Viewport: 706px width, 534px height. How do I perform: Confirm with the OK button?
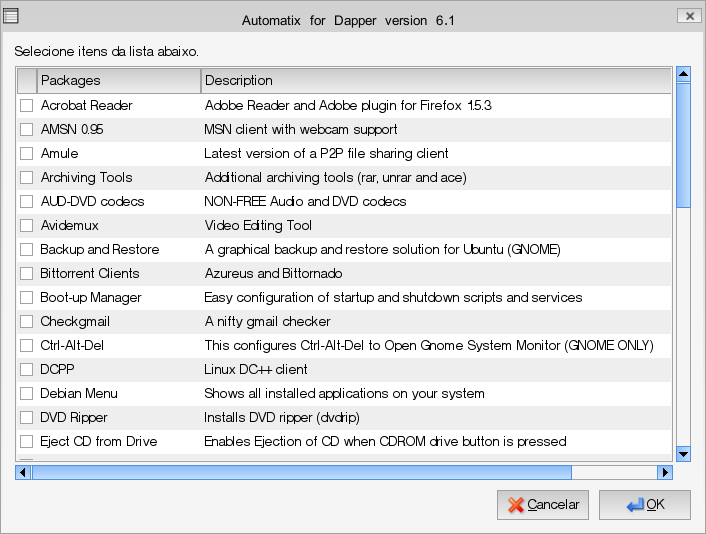[x=646, y=505]
